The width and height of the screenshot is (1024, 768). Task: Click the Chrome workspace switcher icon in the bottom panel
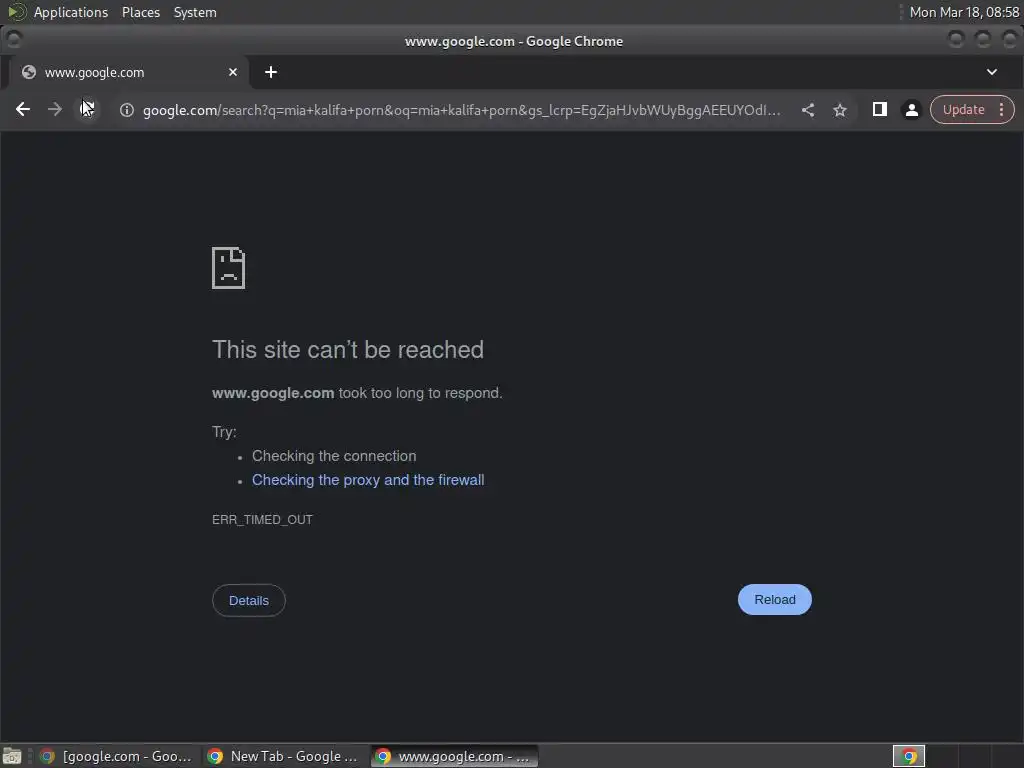(x=909, y=756)
